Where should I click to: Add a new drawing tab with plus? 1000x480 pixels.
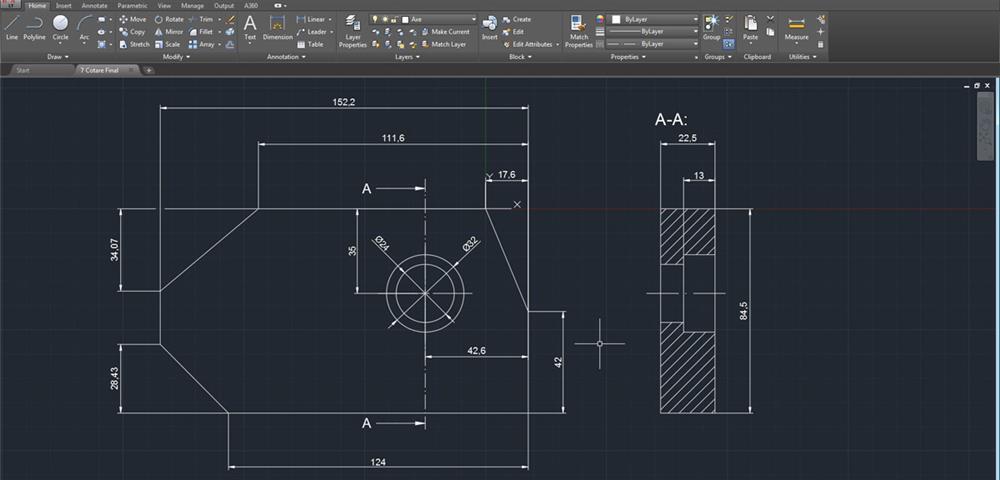(x=149, y=70)
